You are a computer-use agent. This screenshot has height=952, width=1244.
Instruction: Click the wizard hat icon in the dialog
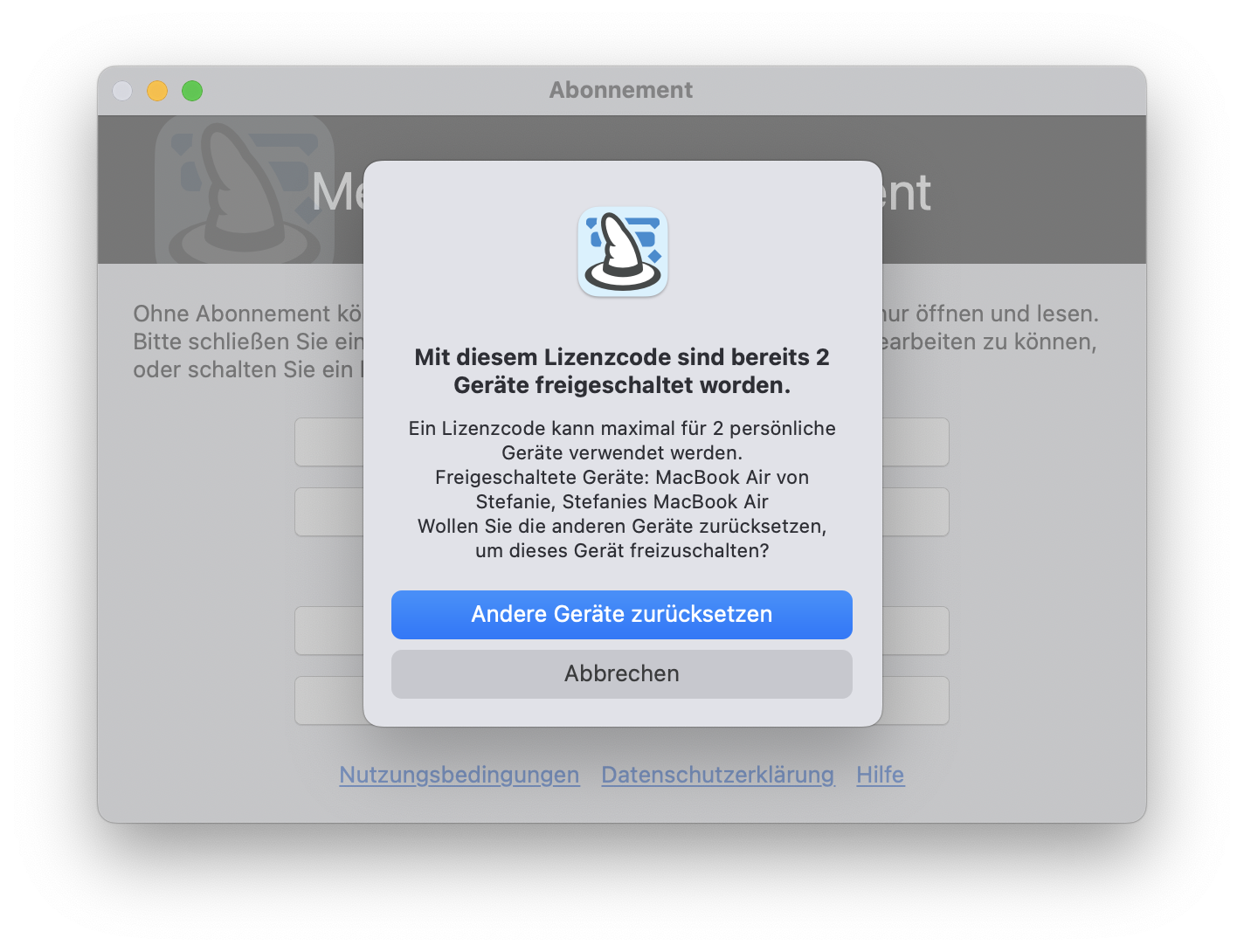click(623, 252)
